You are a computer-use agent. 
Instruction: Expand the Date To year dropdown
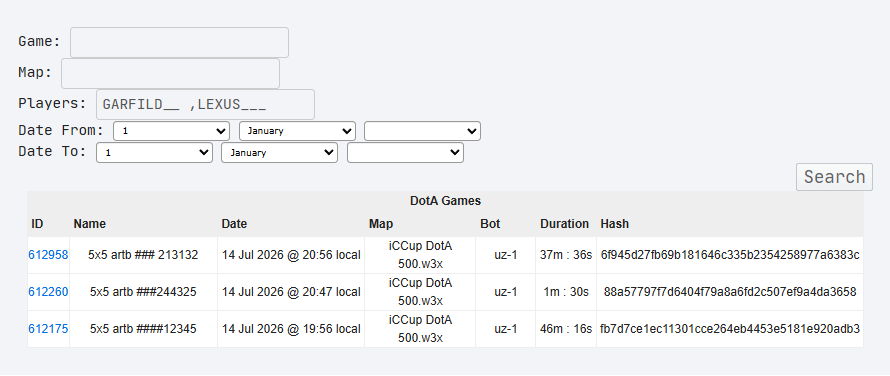point(405,153)
